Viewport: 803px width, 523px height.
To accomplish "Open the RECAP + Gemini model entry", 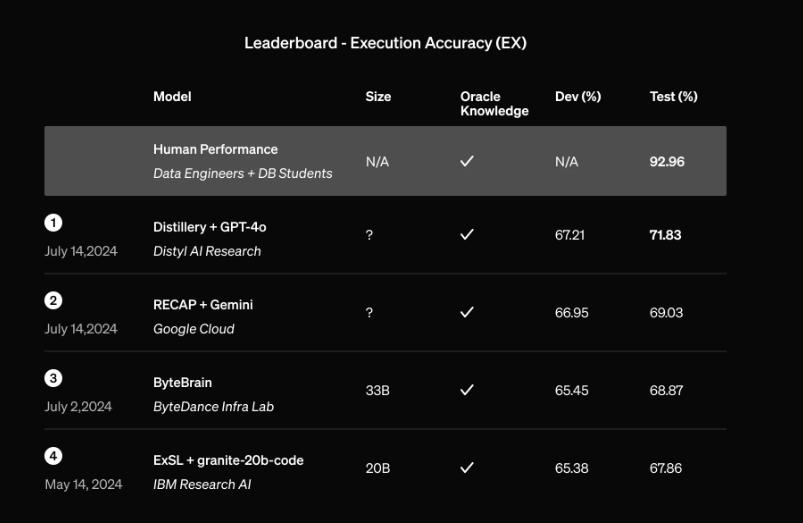I will pos(203,305).
